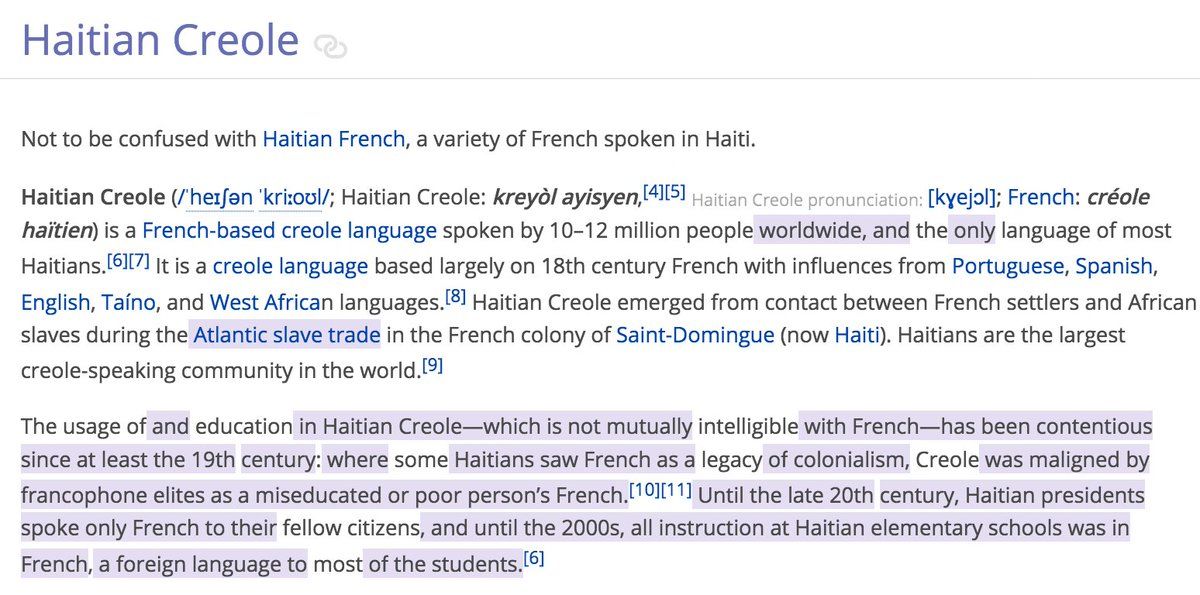1200x595 pixels.
Task: Click the creole language link
Action: pyautogui.click(x=290, y=267)
